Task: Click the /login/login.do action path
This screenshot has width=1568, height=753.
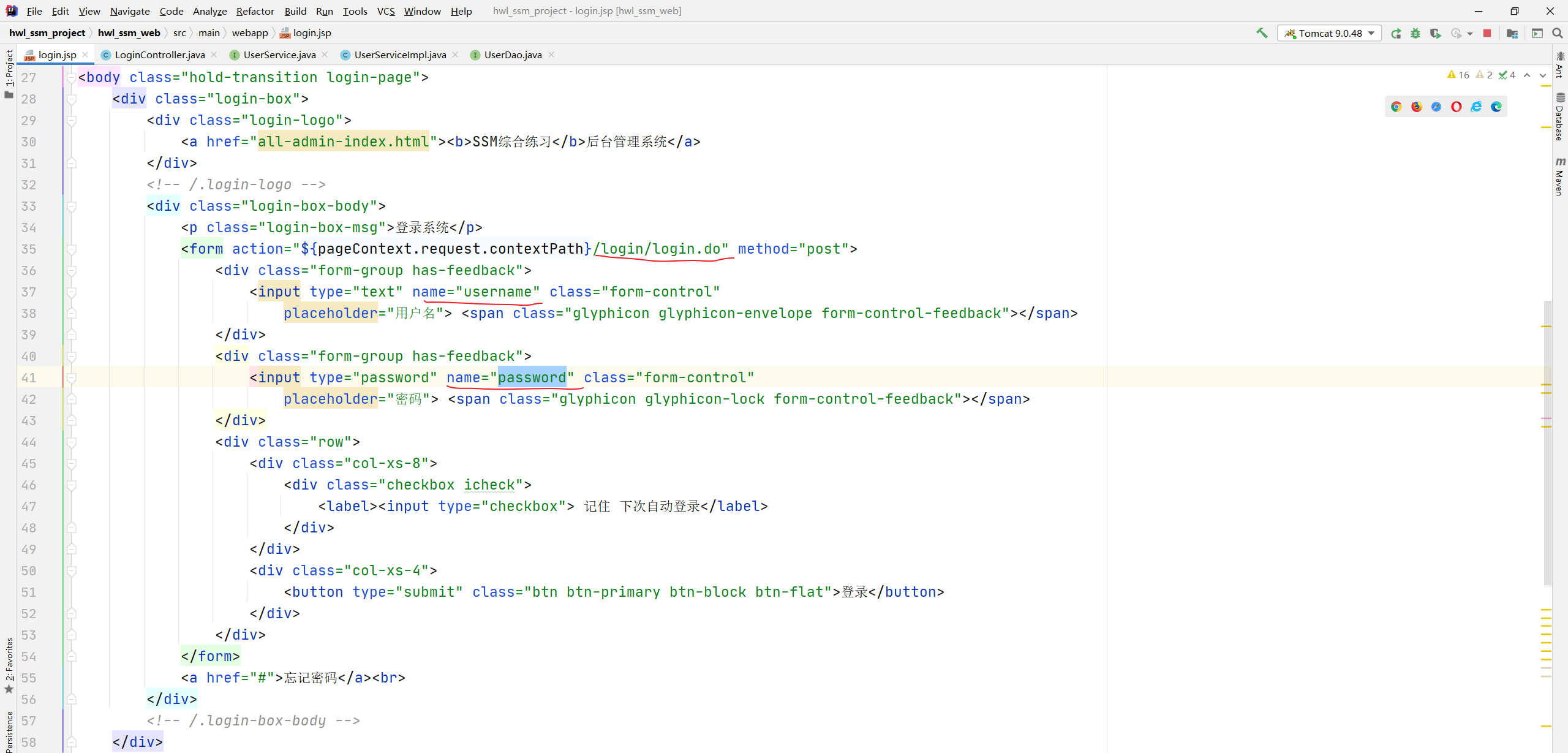Action: (657, 249)
